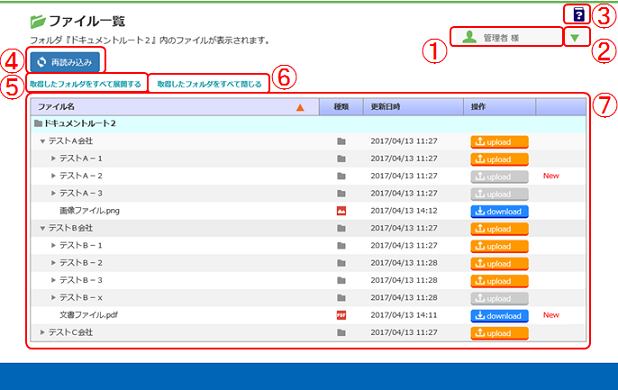
Task: Click the New label in 文書ファイル.pdf row
Action: [x=551, y=315]
